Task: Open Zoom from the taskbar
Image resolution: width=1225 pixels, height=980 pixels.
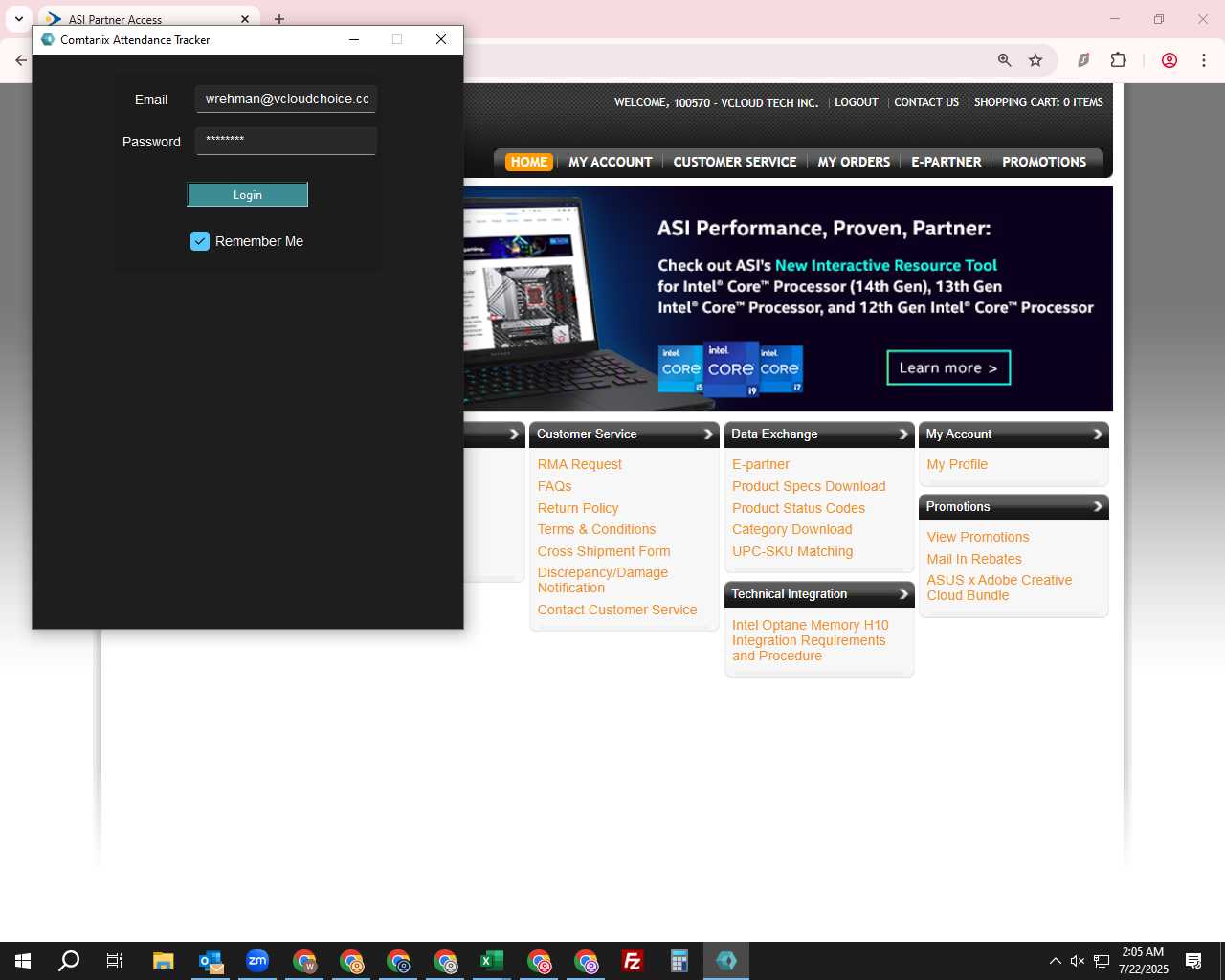Action: pos(257,961)
